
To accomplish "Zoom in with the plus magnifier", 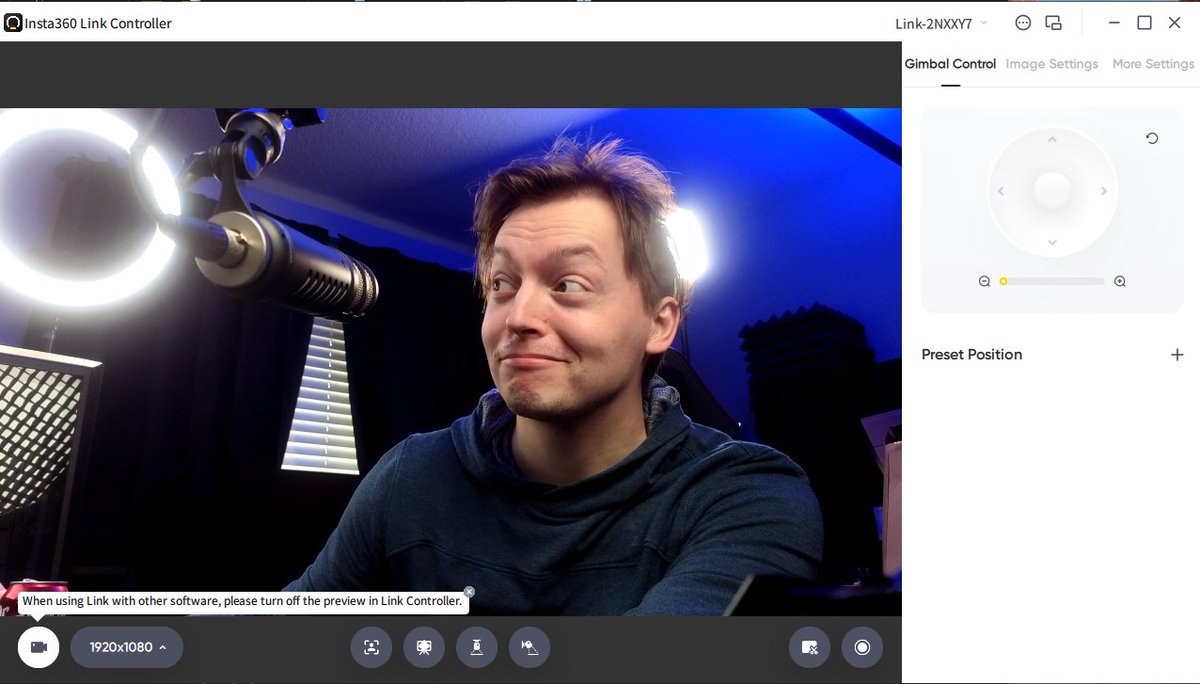I will pos(1120,282).
